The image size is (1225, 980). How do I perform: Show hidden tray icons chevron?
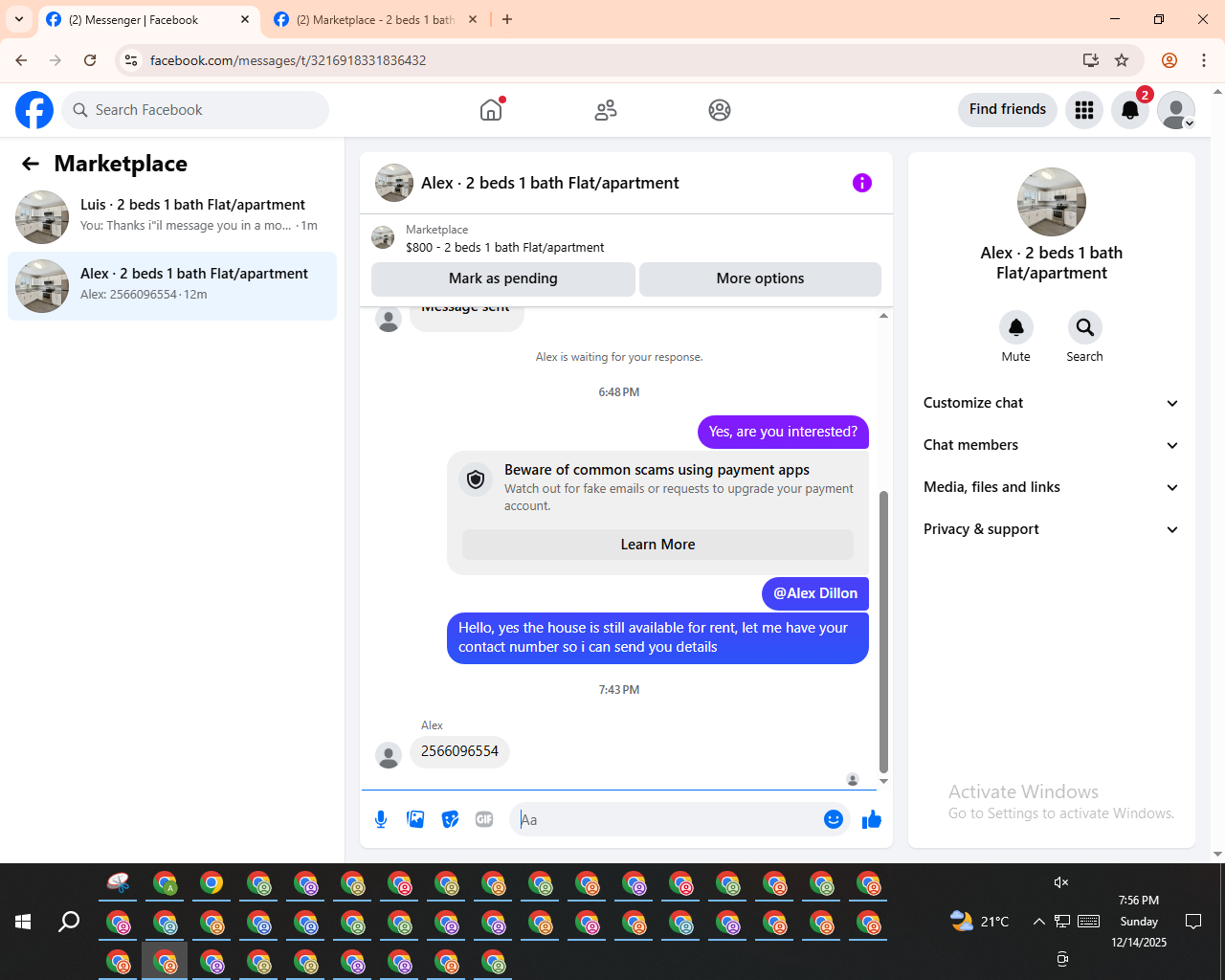(1039, 922)
